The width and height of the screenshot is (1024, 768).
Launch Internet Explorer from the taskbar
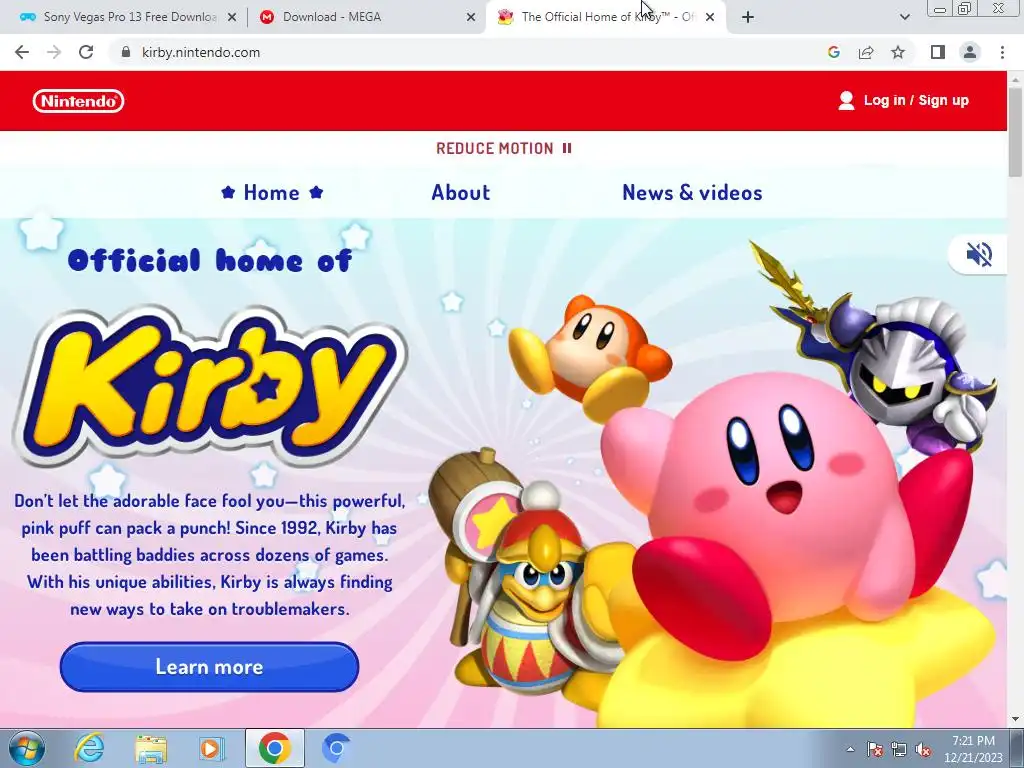click(89, 748)
